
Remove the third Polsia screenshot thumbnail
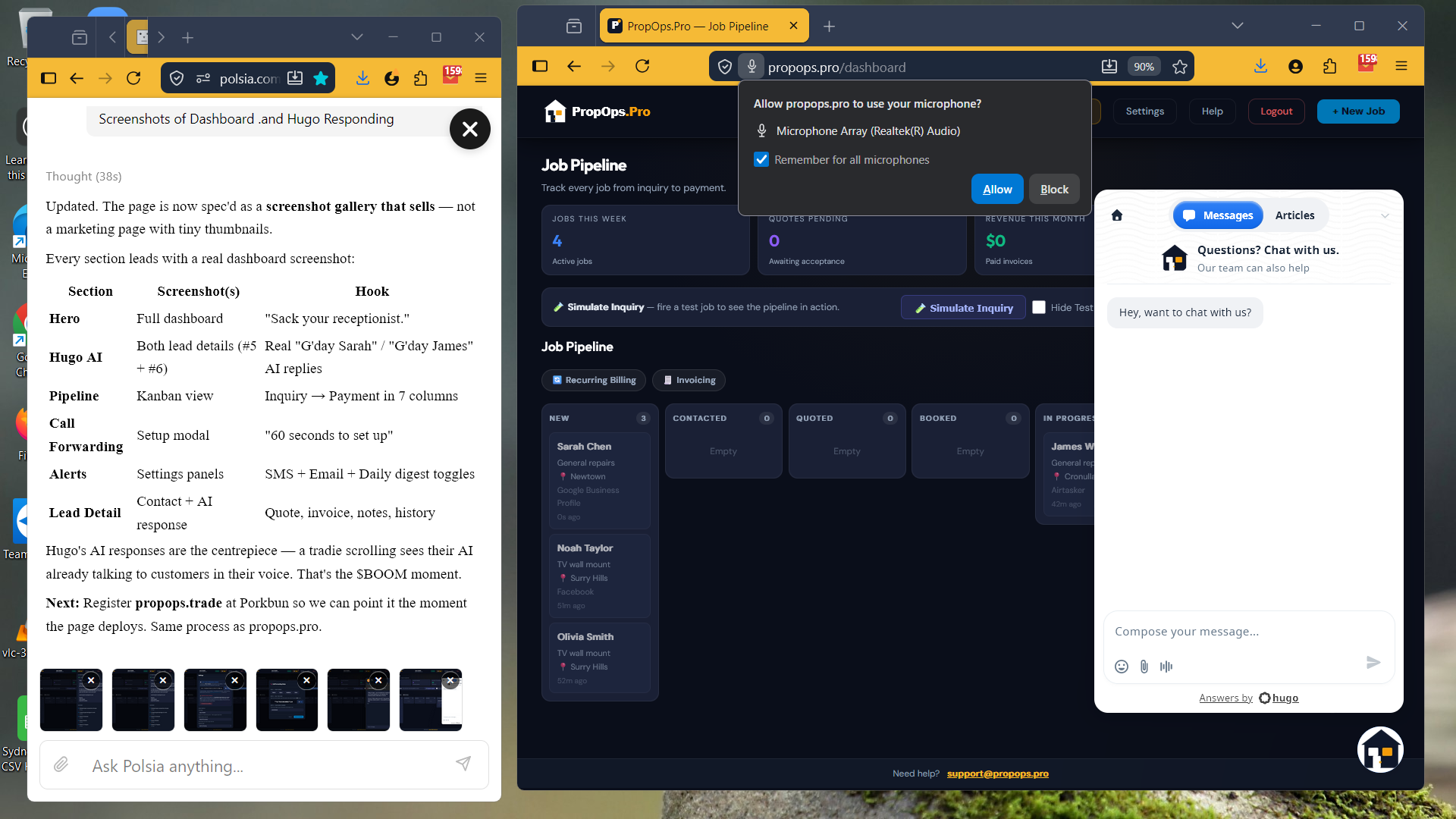click(x=235, y=680)
